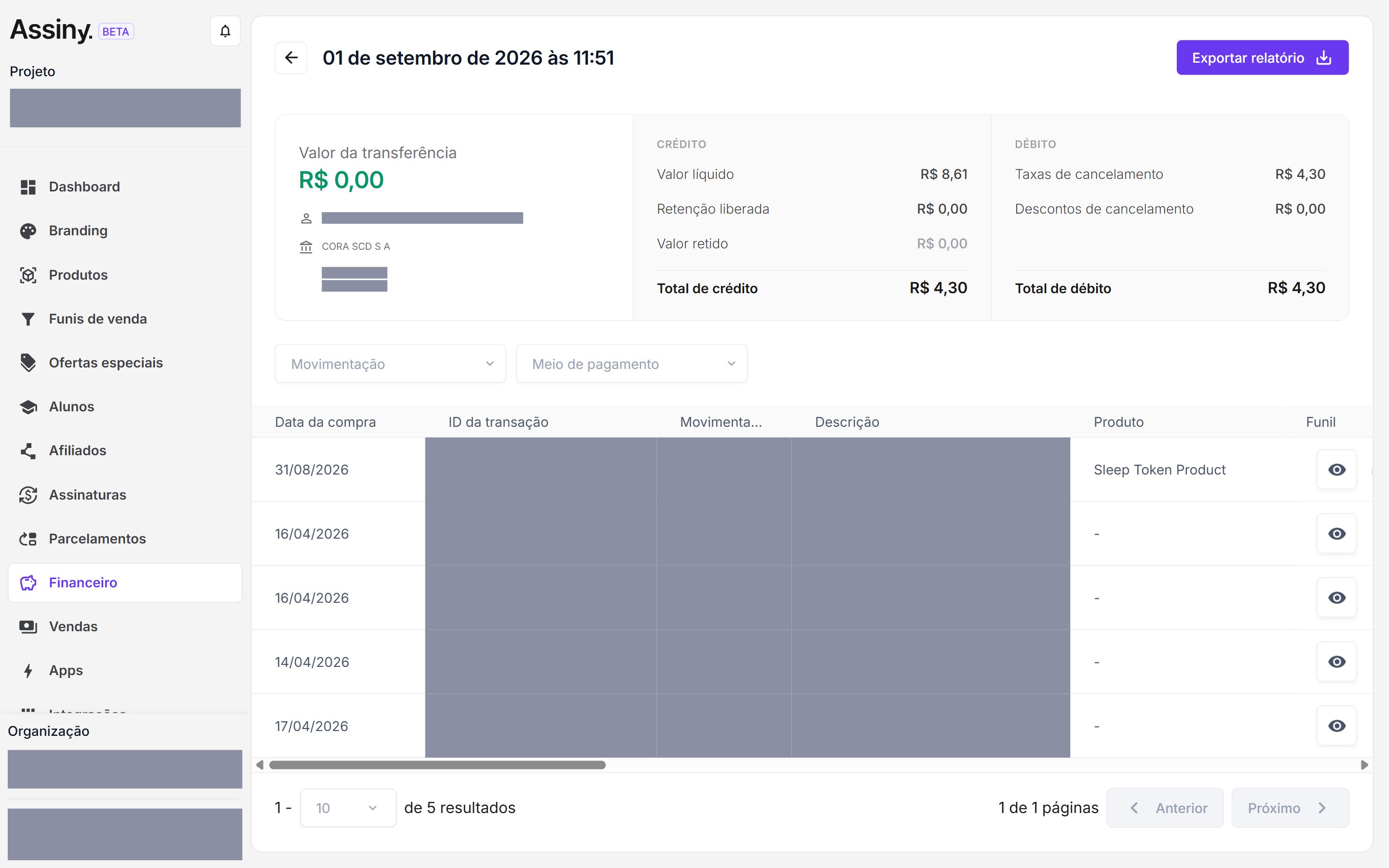Click the notification bell icon

[x=225, y=31]
